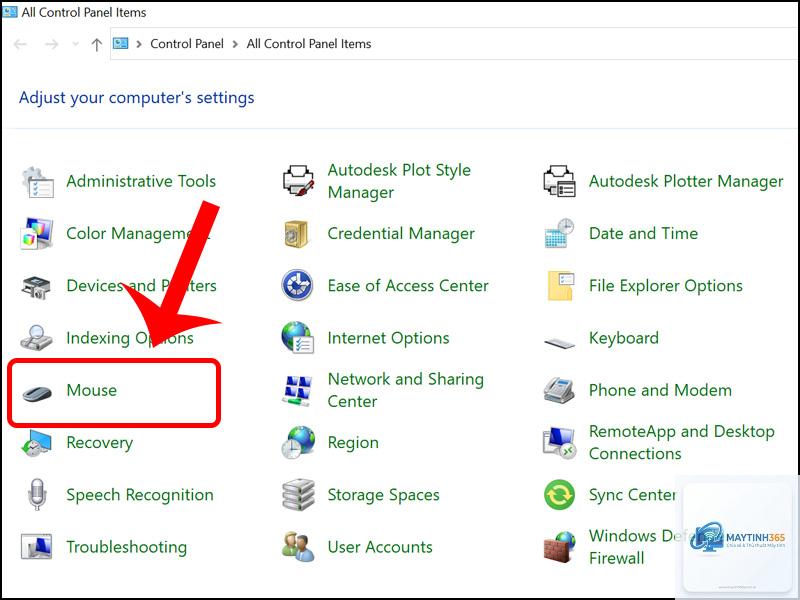Screen dimensions: 800x600
Task: Go back with the Back arrow
Action: [20, 44]
